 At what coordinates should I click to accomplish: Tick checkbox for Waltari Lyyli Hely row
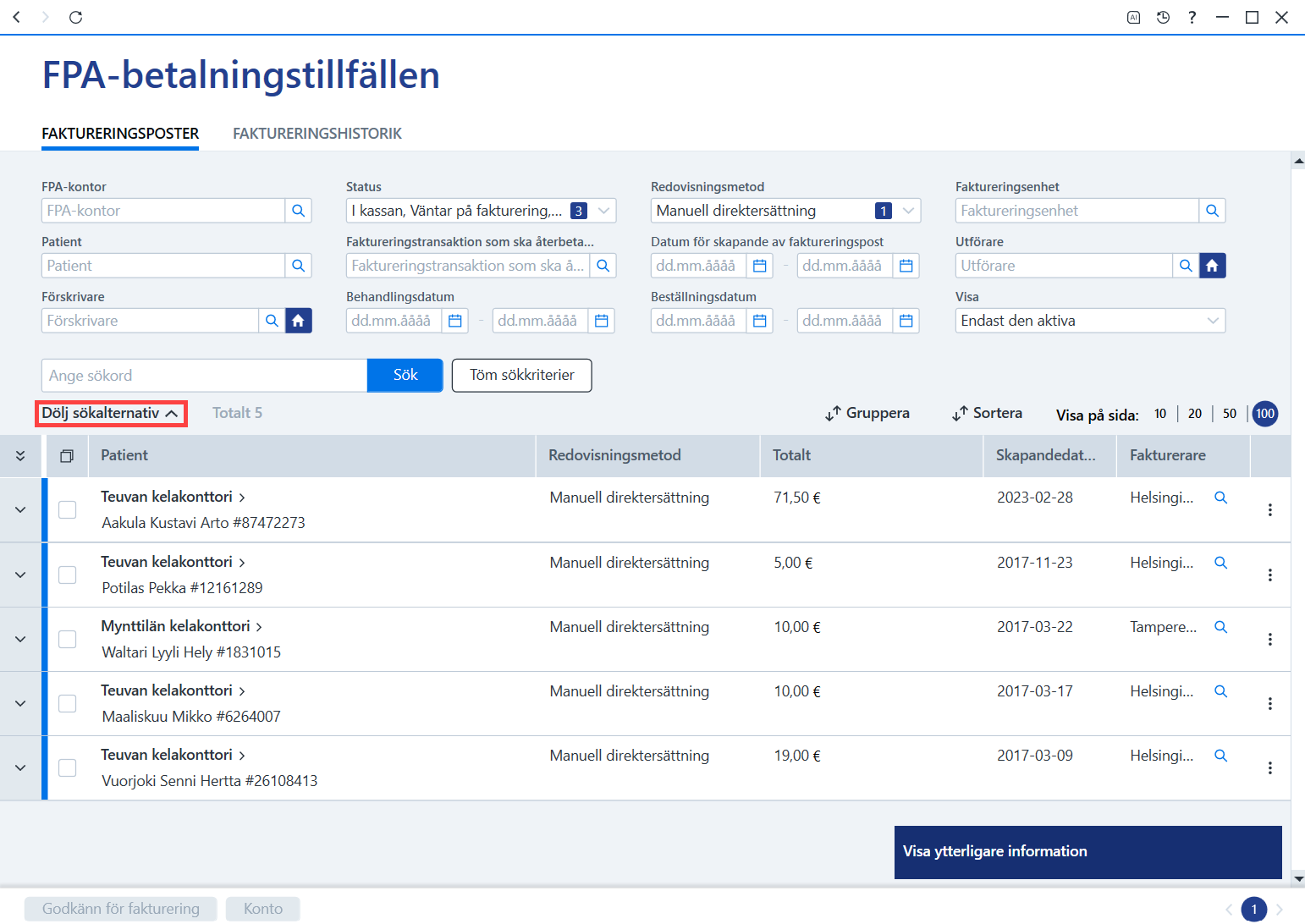[67, 639]
